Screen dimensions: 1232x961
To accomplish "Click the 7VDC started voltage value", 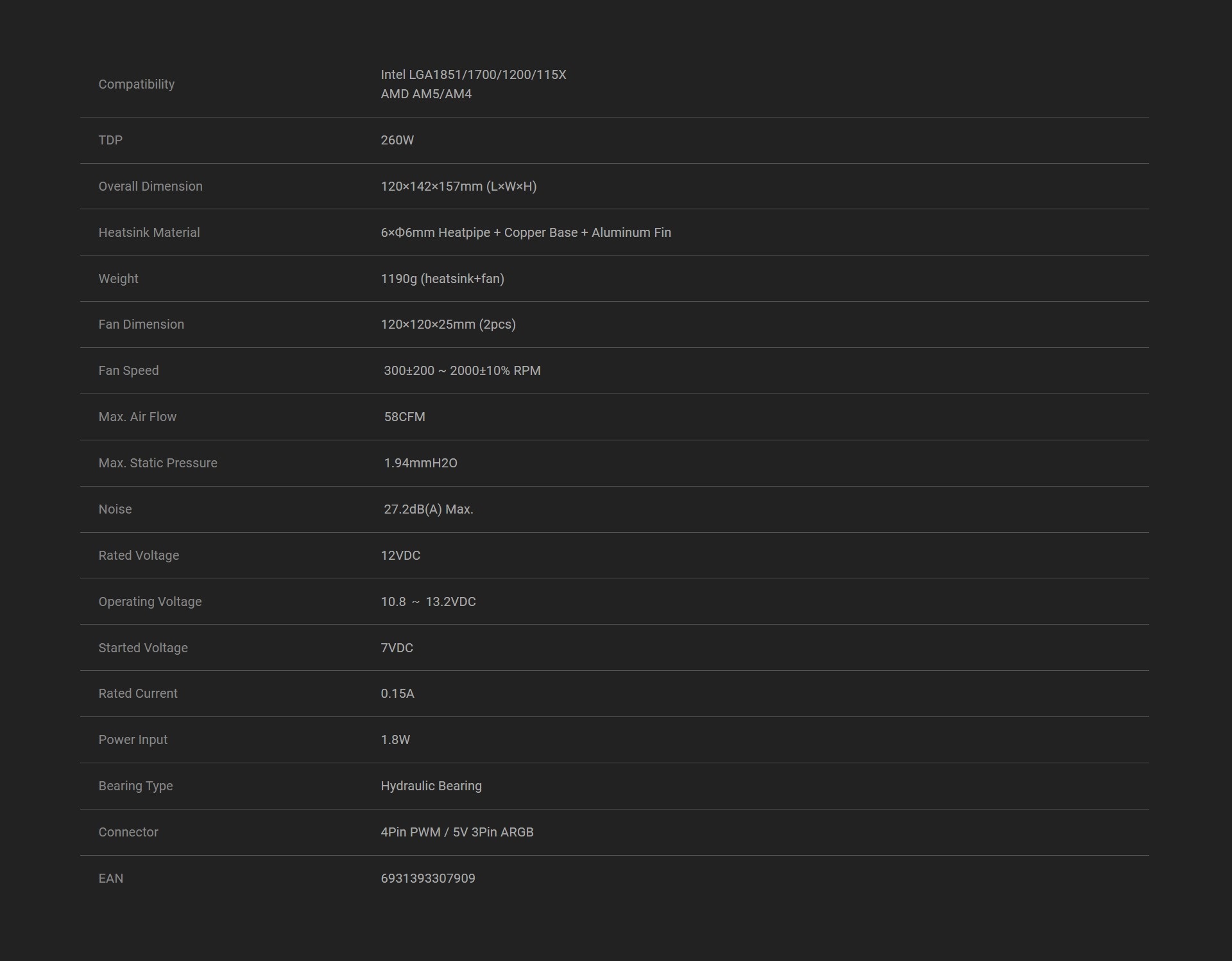I will pos(397,648).
